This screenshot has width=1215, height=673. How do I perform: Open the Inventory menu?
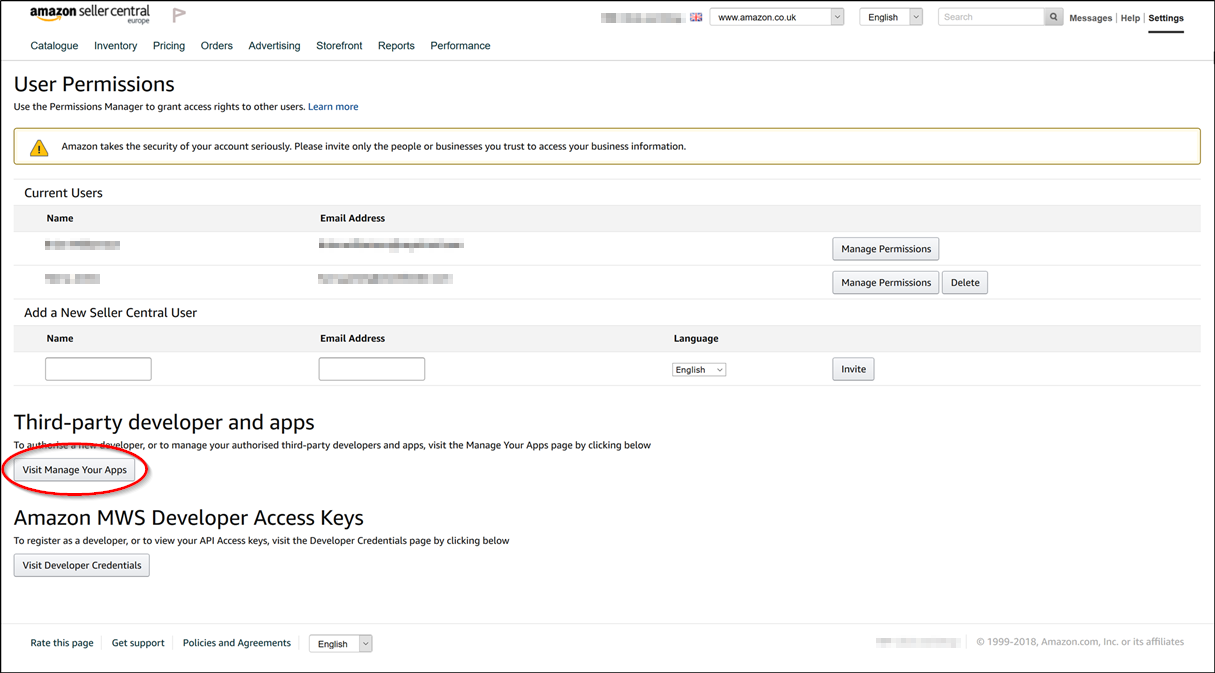coord(115,46)
